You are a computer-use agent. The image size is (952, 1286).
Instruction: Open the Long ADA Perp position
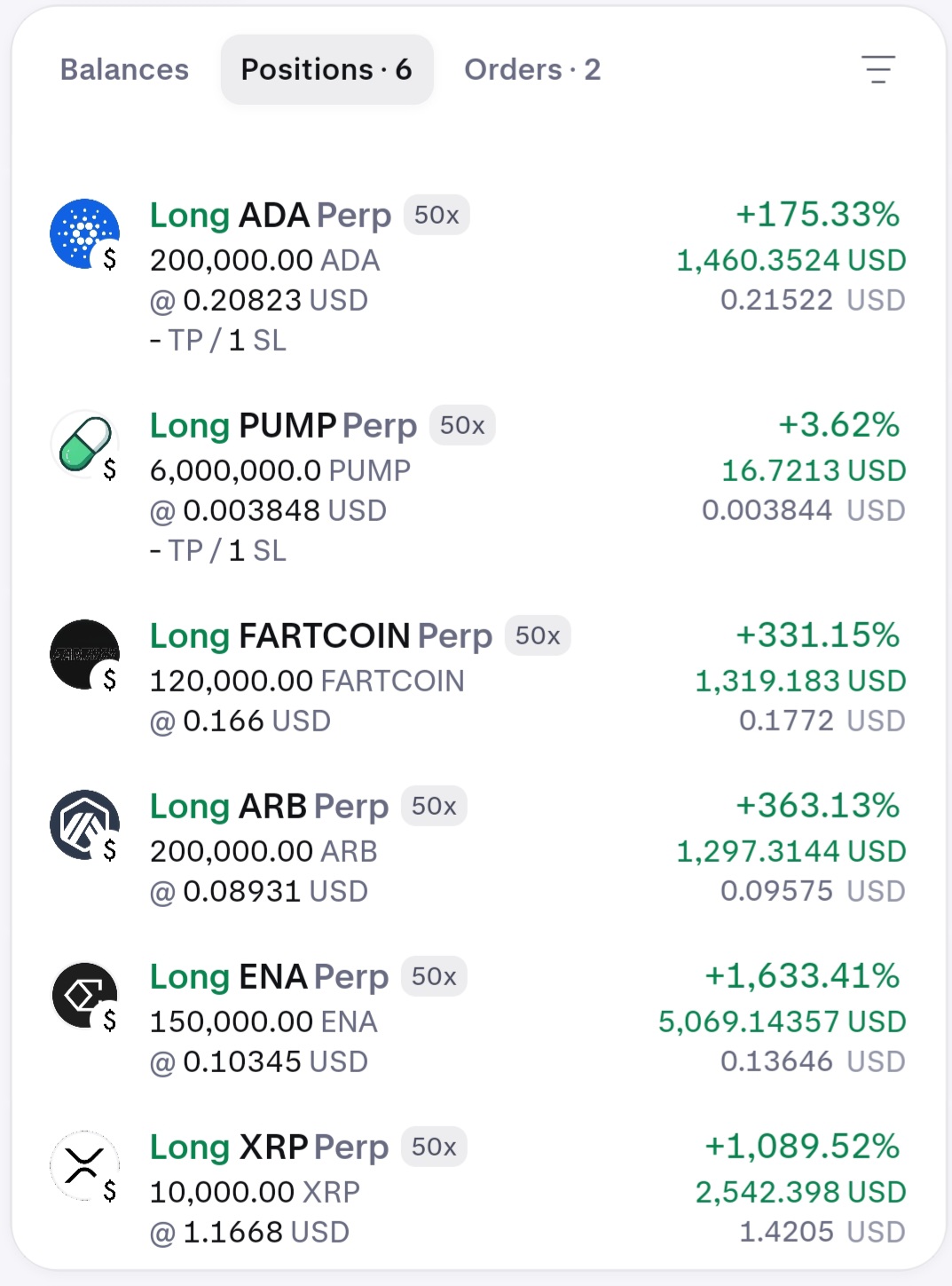coord(271,216)
